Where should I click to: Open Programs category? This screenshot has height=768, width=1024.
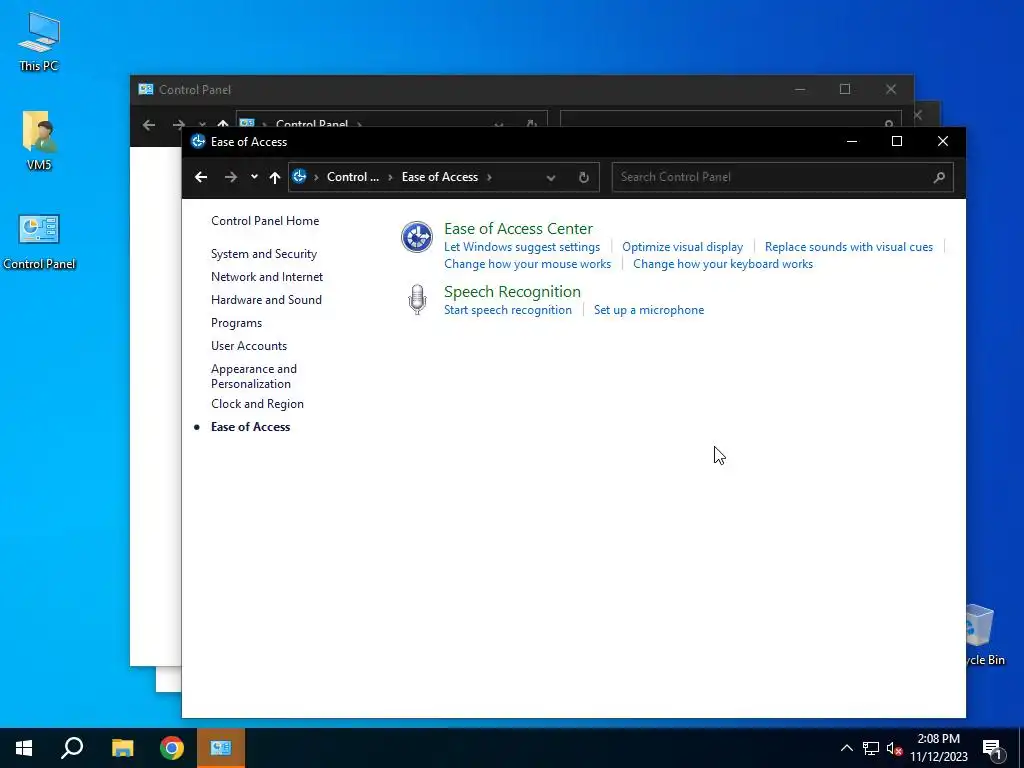click(236, 323)
